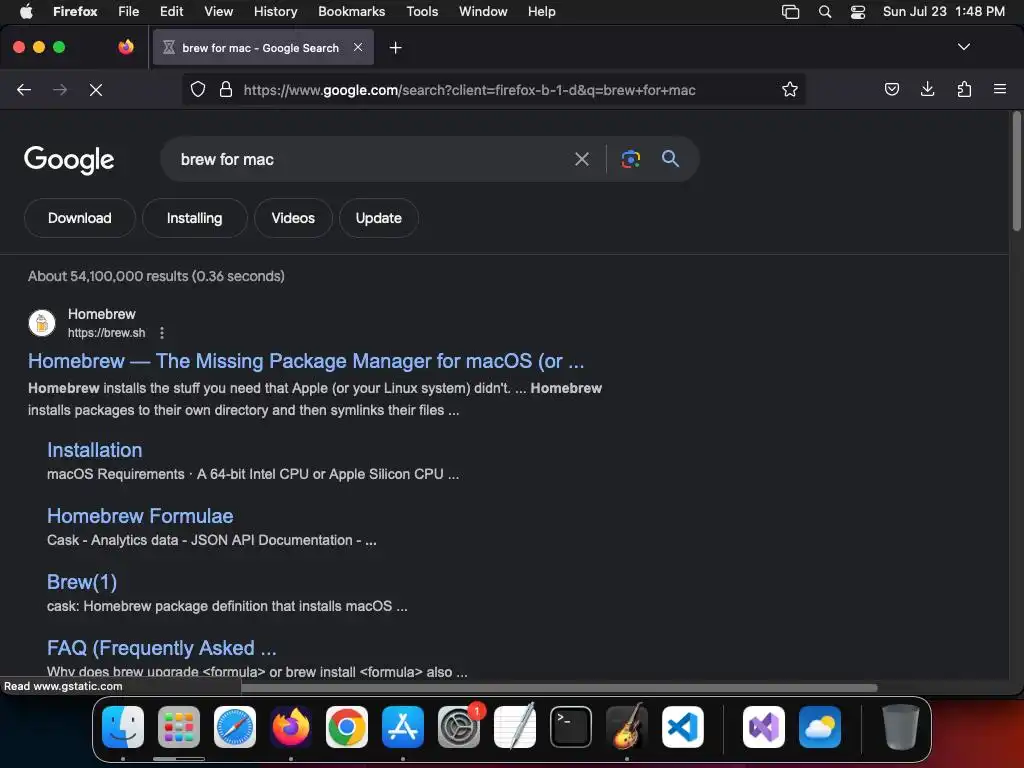Go back with the back arrow

24,89
